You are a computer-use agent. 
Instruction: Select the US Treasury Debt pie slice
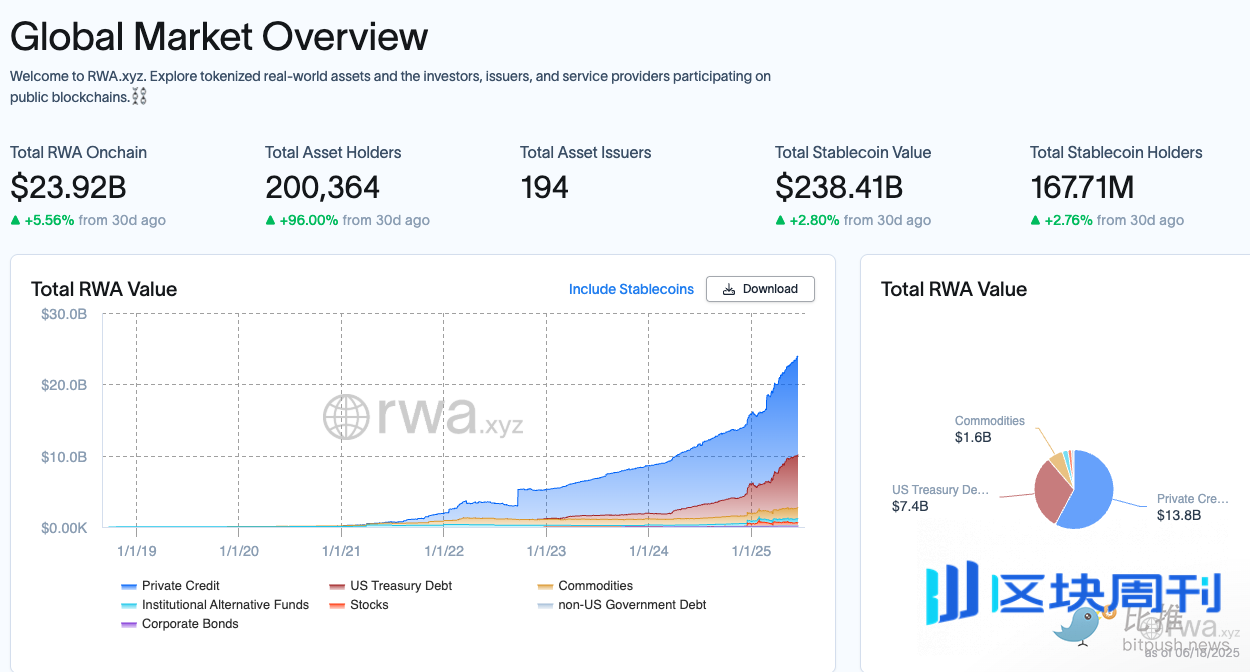click(1050, 492)
